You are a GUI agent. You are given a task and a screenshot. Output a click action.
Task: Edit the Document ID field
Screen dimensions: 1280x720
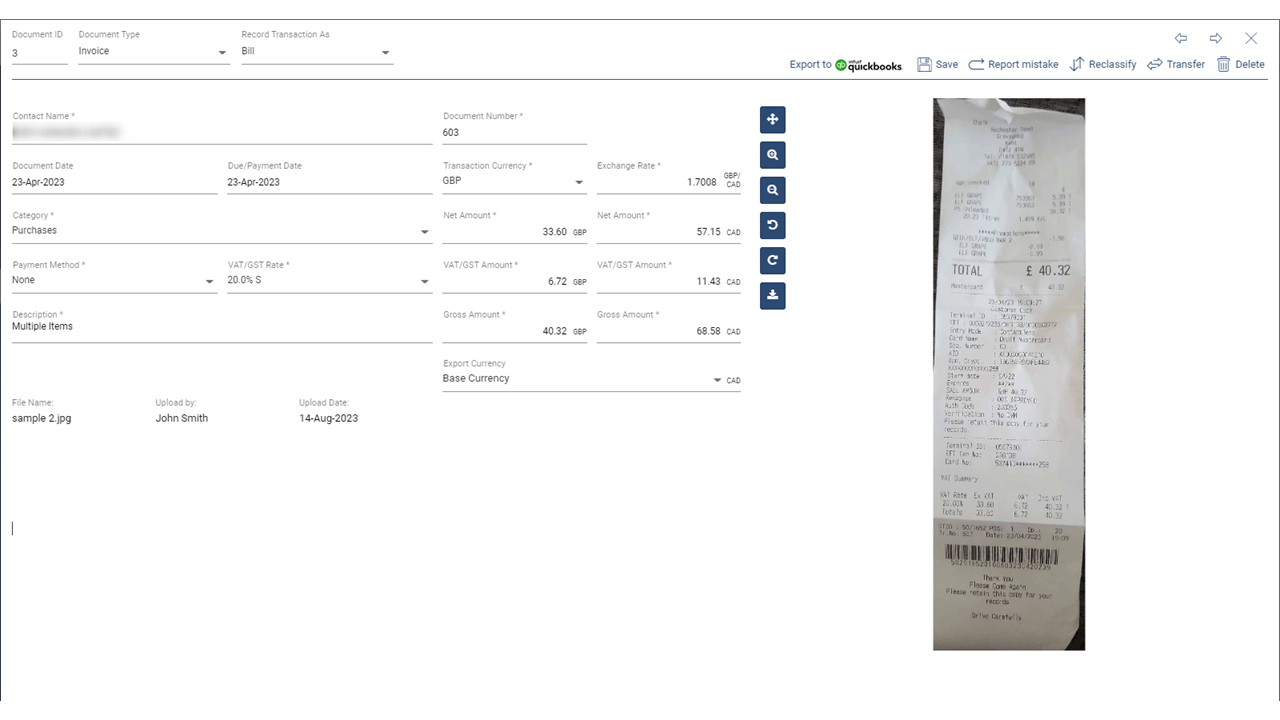(x=38, y=51)
